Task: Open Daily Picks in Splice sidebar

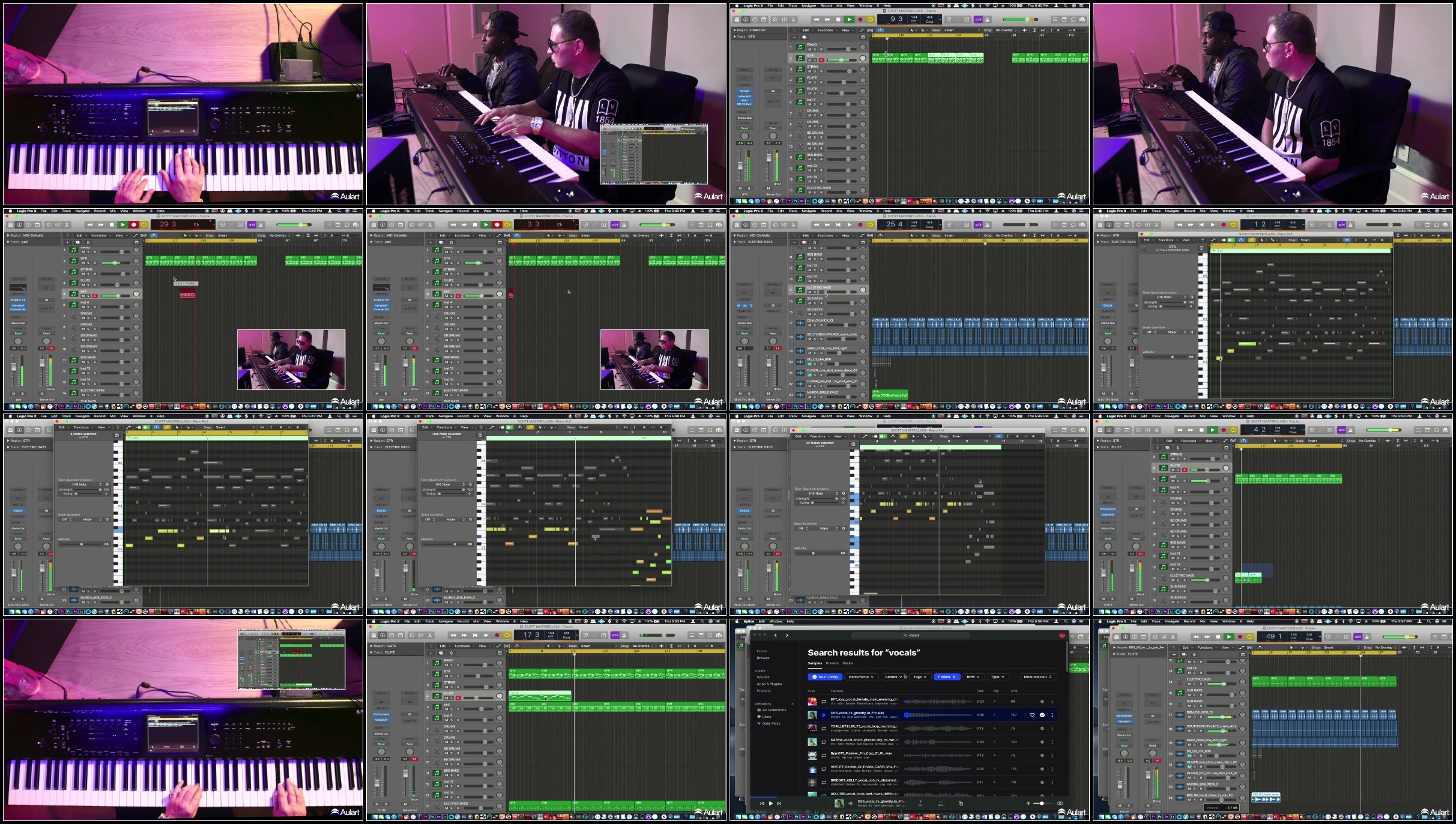Action: point(771,723)
